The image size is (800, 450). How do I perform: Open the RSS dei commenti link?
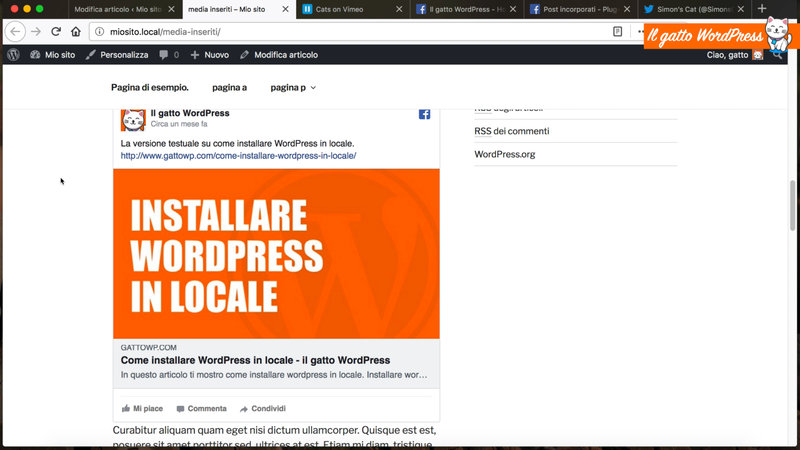point(512,131)
